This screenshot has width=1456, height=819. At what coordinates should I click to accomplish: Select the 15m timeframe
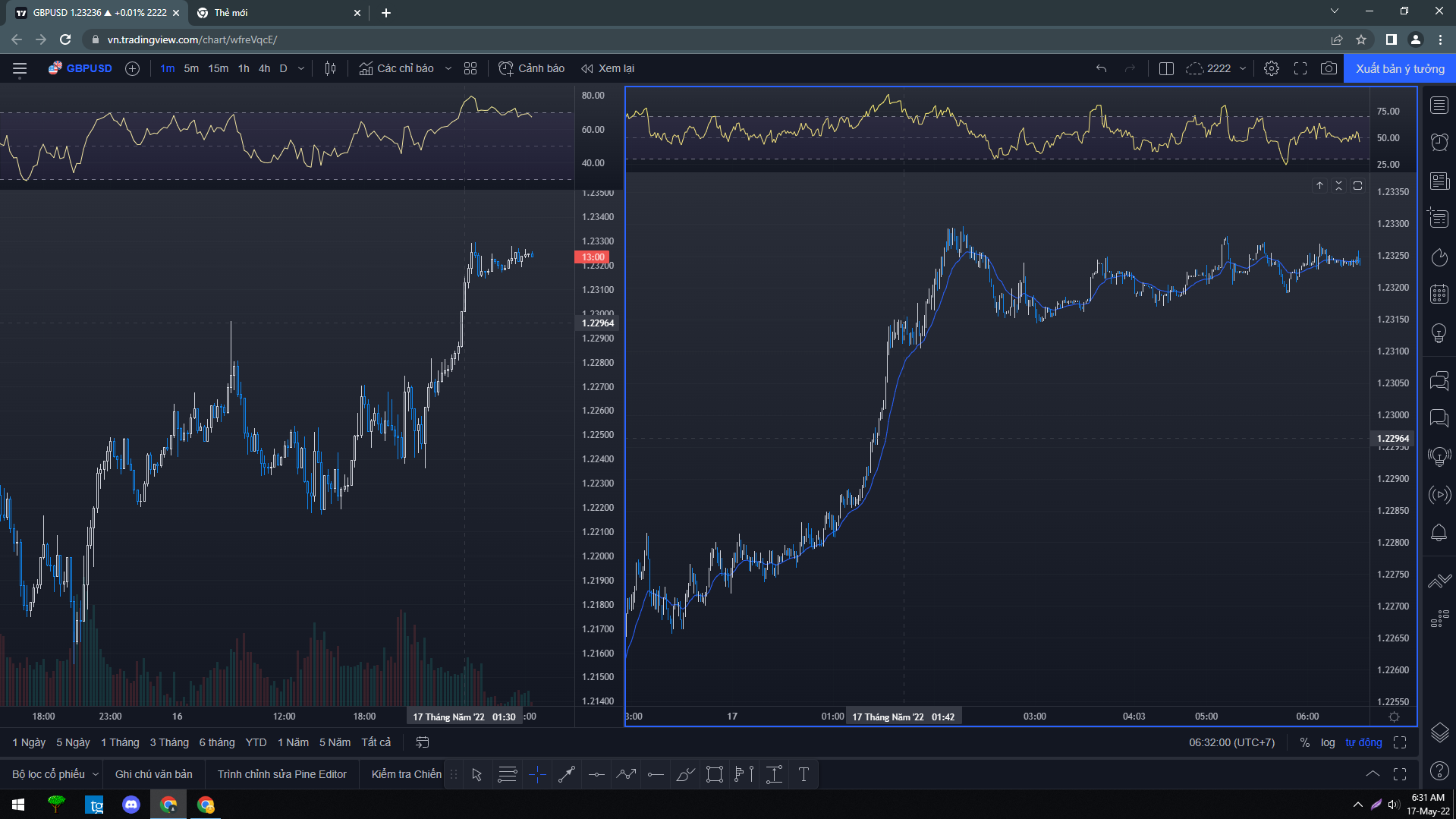pyautogui.click(x=219, y=68)
